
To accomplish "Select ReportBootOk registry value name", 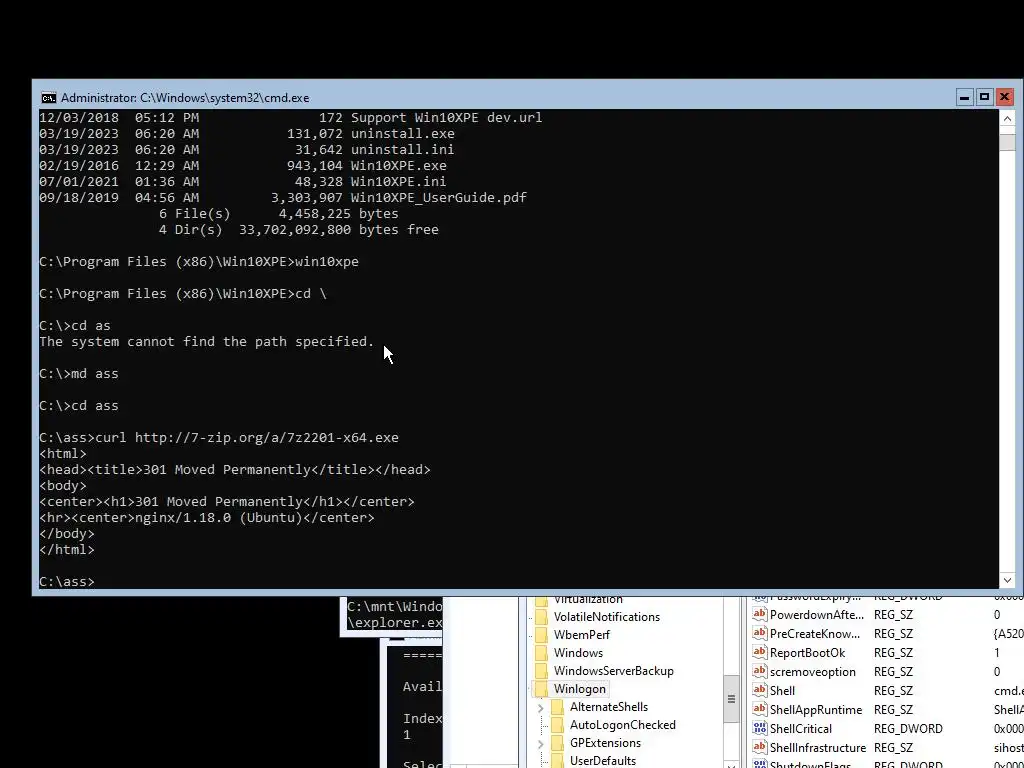I will click(807, 652).
